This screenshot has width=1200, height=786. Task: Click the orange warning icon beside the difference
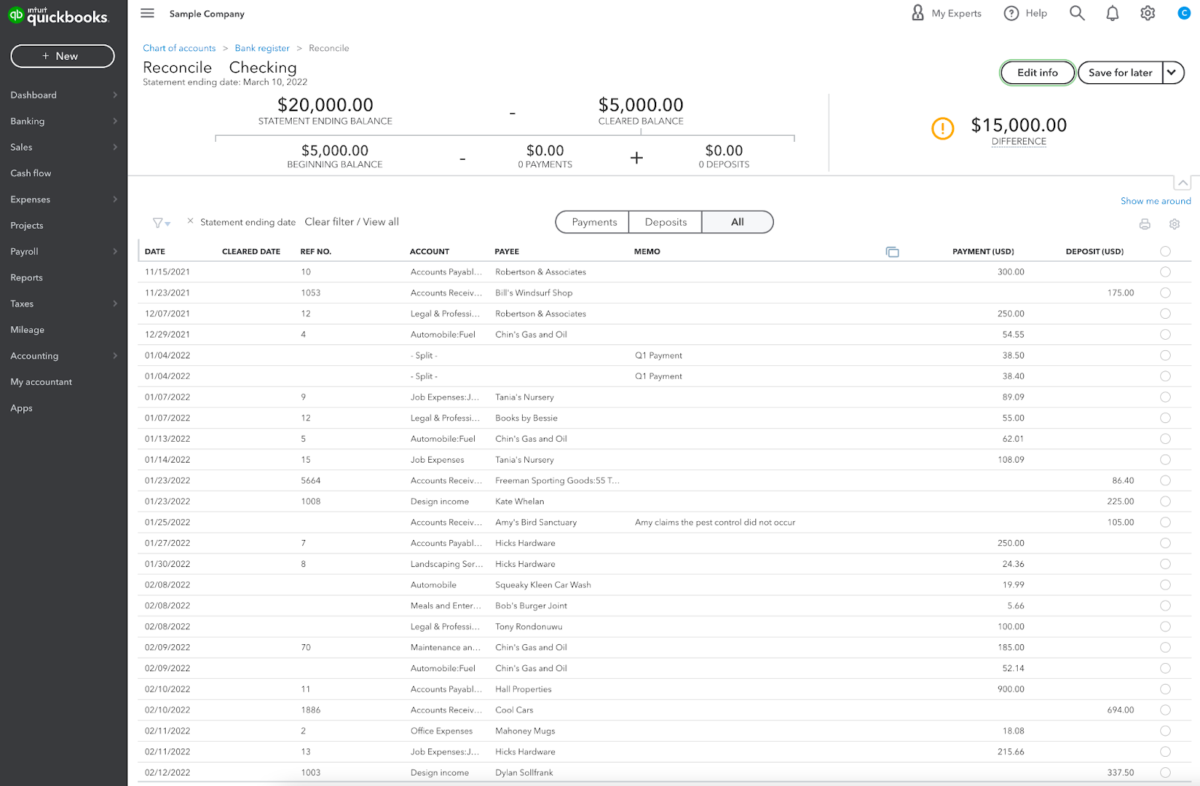tap(941, 129)
